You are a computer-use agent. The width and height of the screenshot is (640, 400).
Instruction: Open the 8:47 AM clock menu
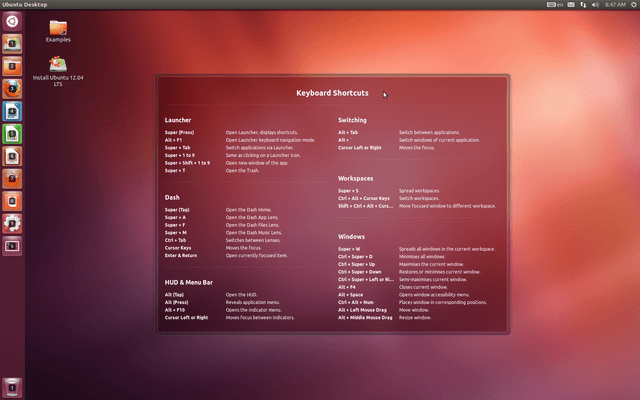coord(614,5)
